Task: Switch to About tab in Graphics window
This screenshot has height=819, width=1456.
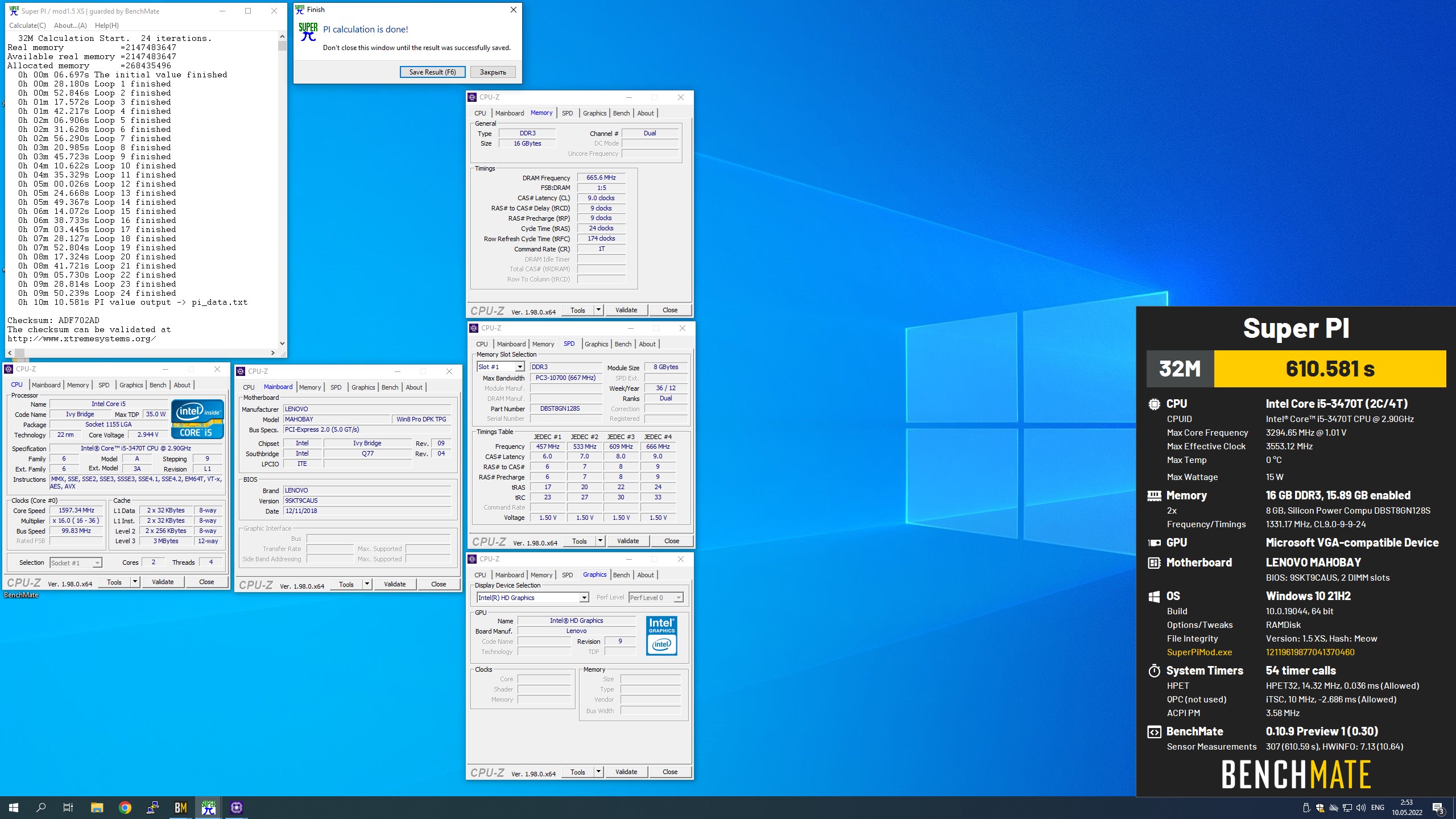Action: pyautogui.click(x=646, y=575)
